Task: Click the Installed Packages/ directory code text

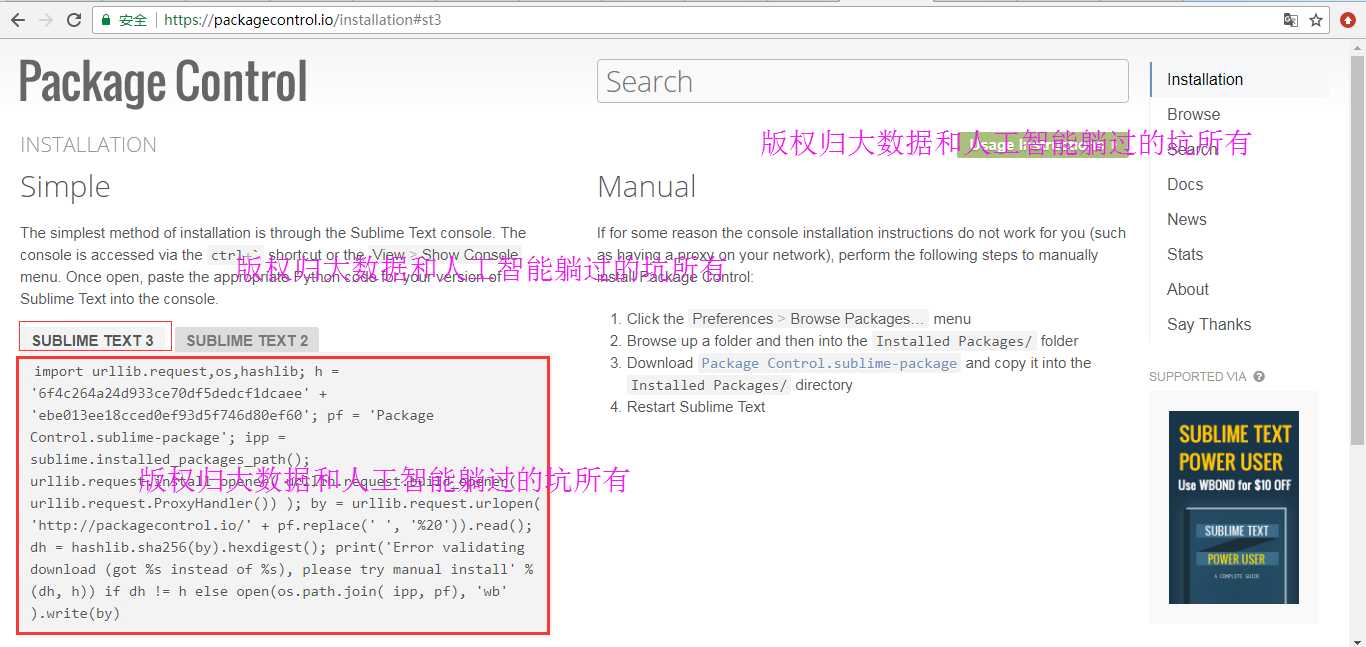Action: (708, 385)
